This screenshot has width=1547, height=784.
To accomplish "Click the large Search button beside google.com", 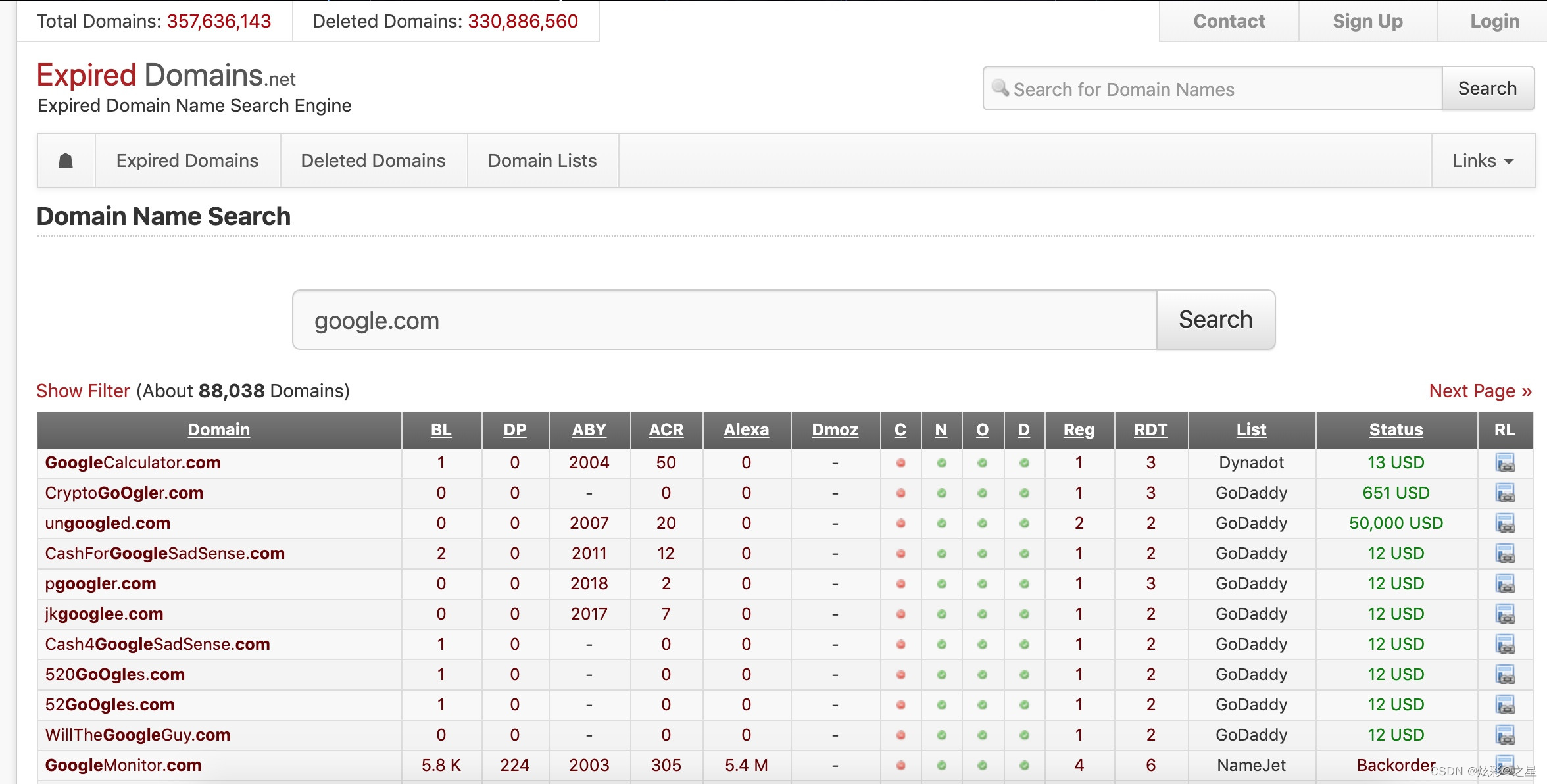I will click(1215, 320).
